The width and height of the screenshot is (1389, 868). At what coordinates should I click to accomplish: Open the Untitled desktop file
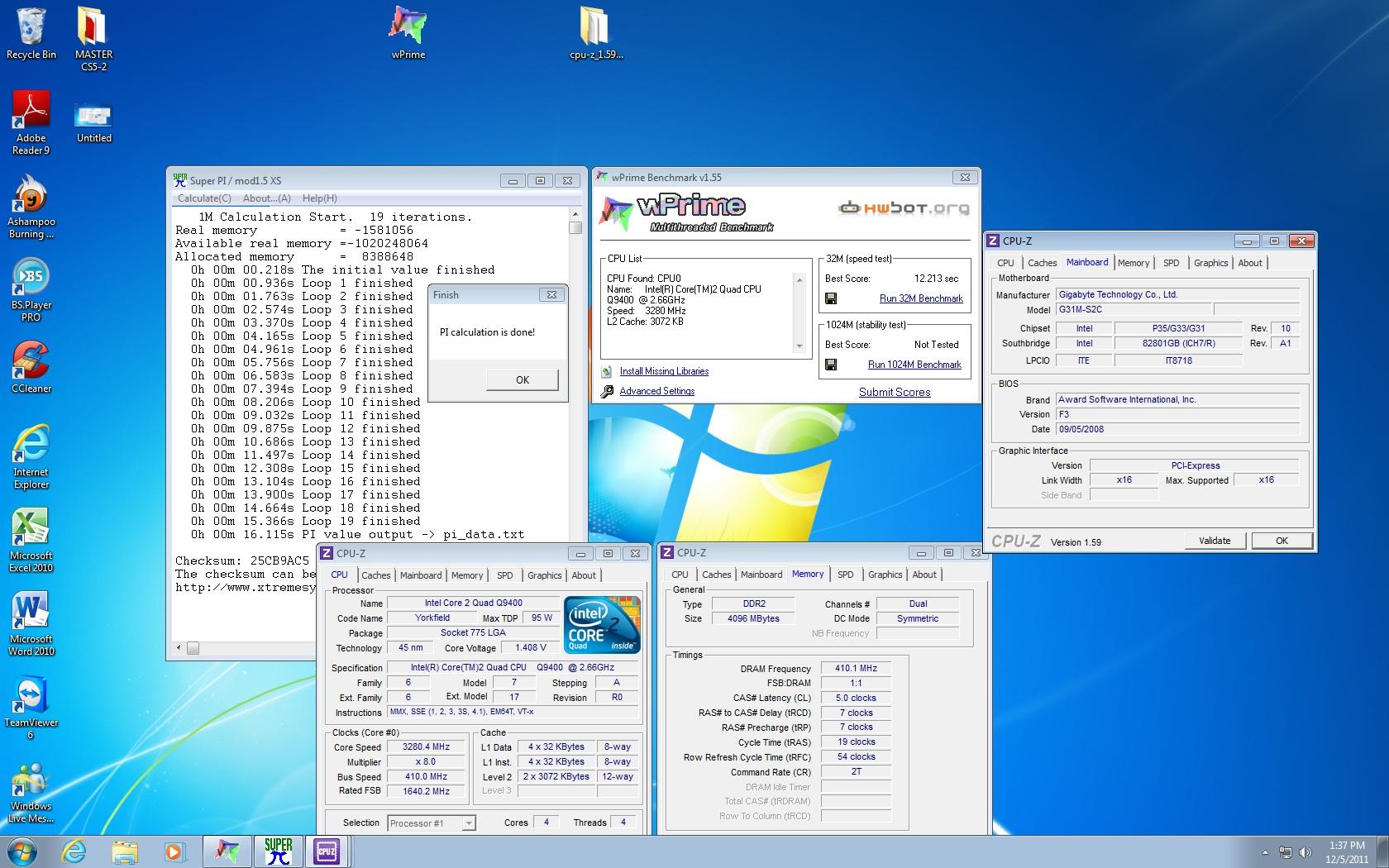click(93, 122)
